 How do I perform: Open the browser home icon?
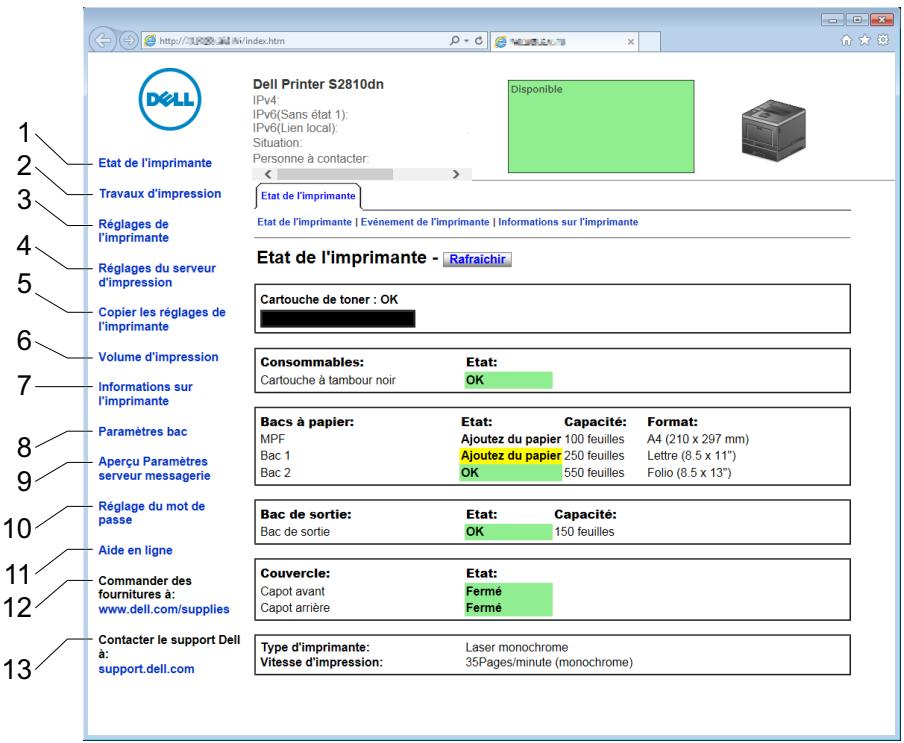(846, 40)
